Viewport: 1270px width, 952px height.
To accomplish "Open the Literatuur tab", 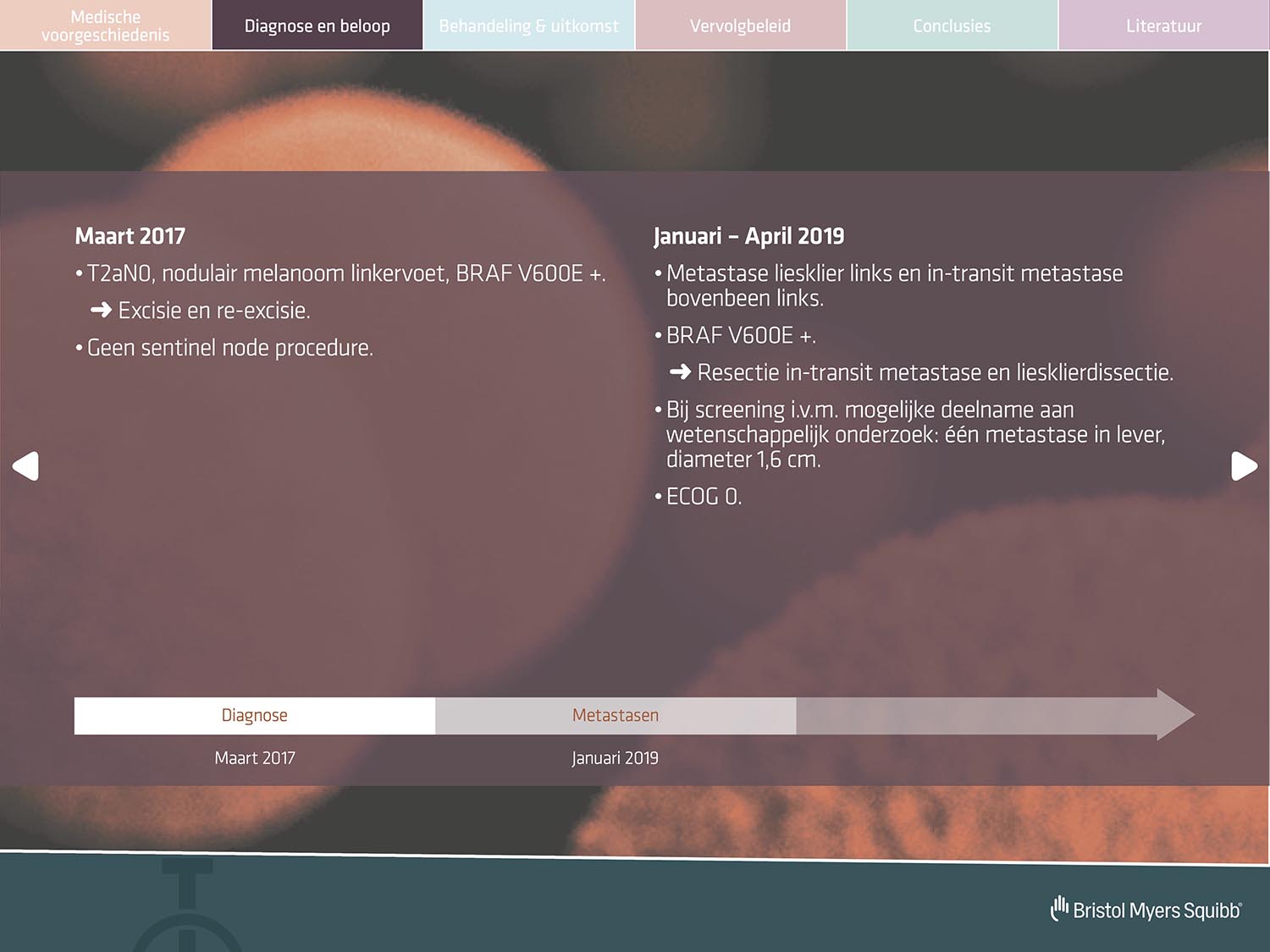I will point(1164,25).
